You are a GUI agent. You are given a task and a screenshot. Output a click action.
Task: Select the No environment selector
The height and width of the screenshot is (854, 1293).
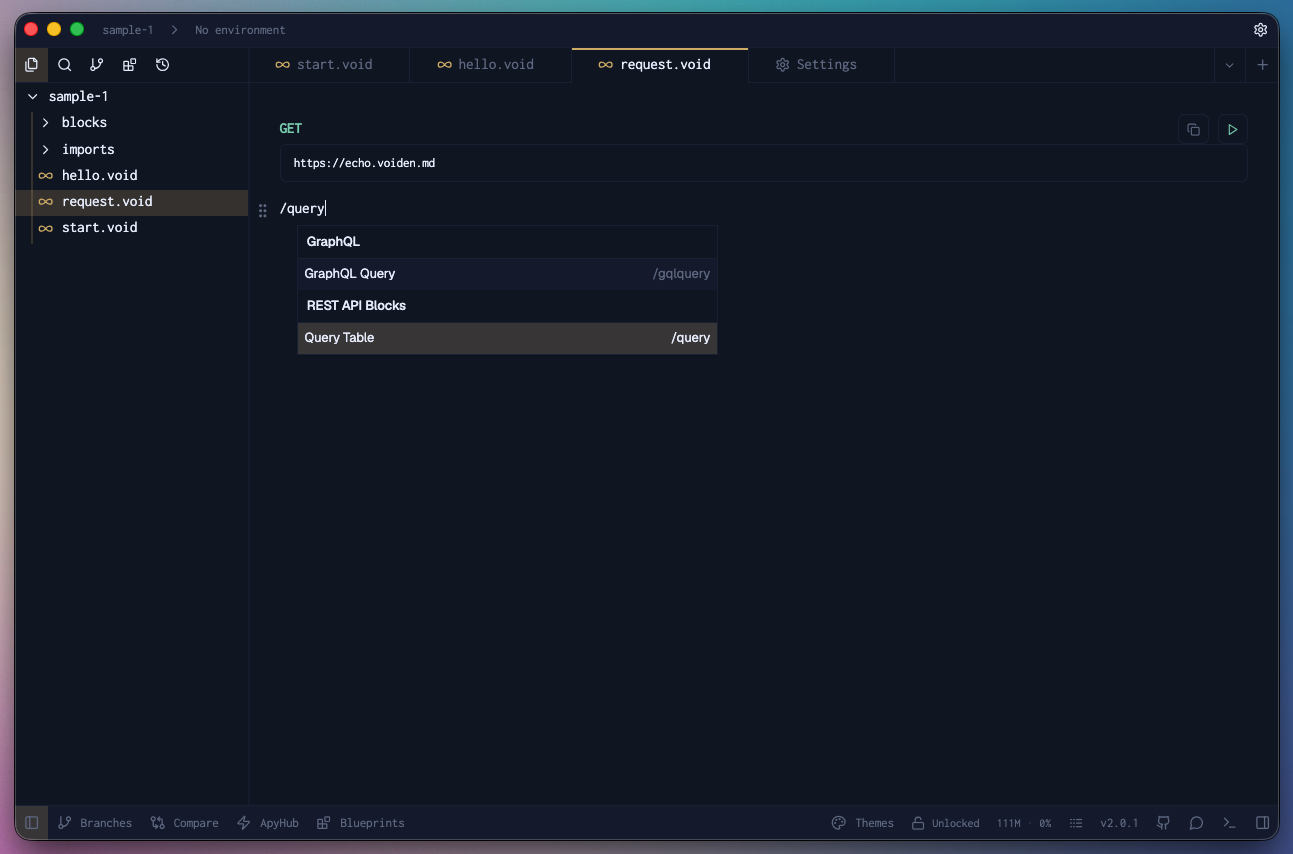[x=240, y=30]
